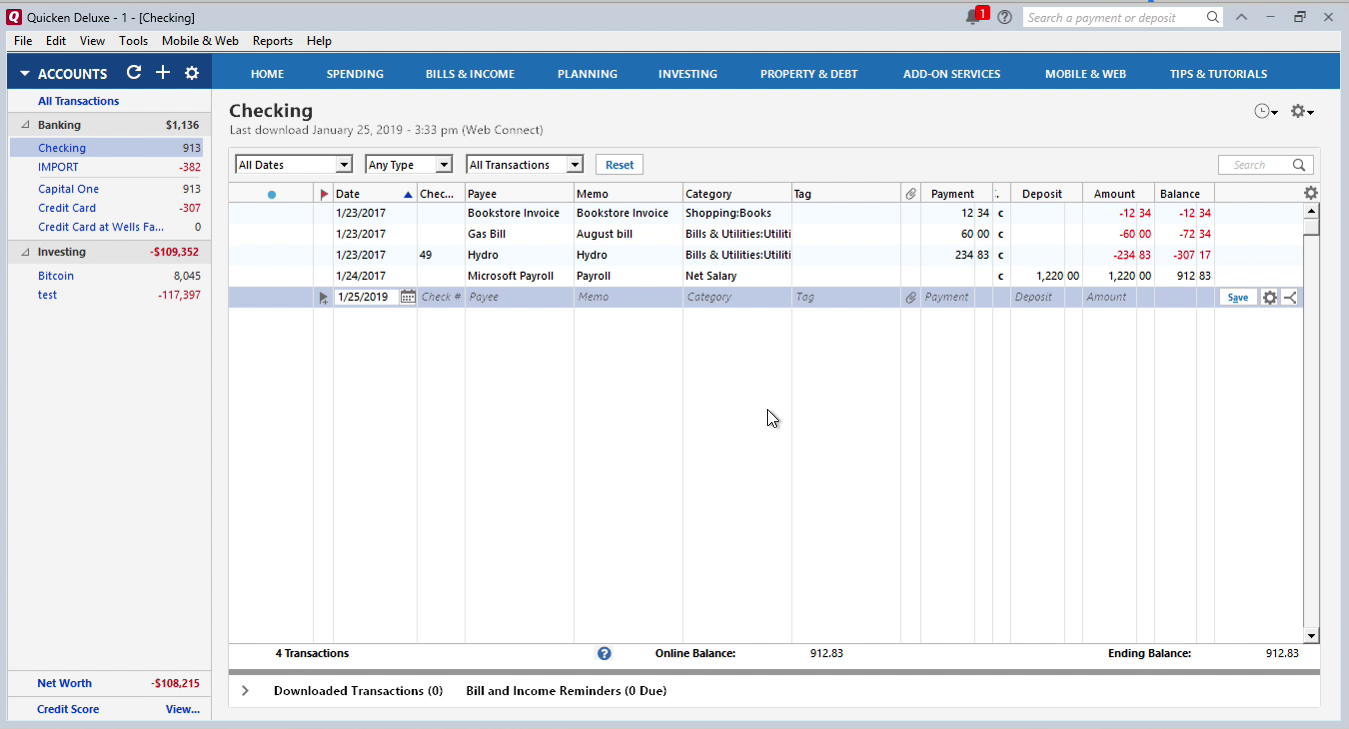1349x729 pixels.
Task: Open the notifications bell alert
Action: (975, 16)
